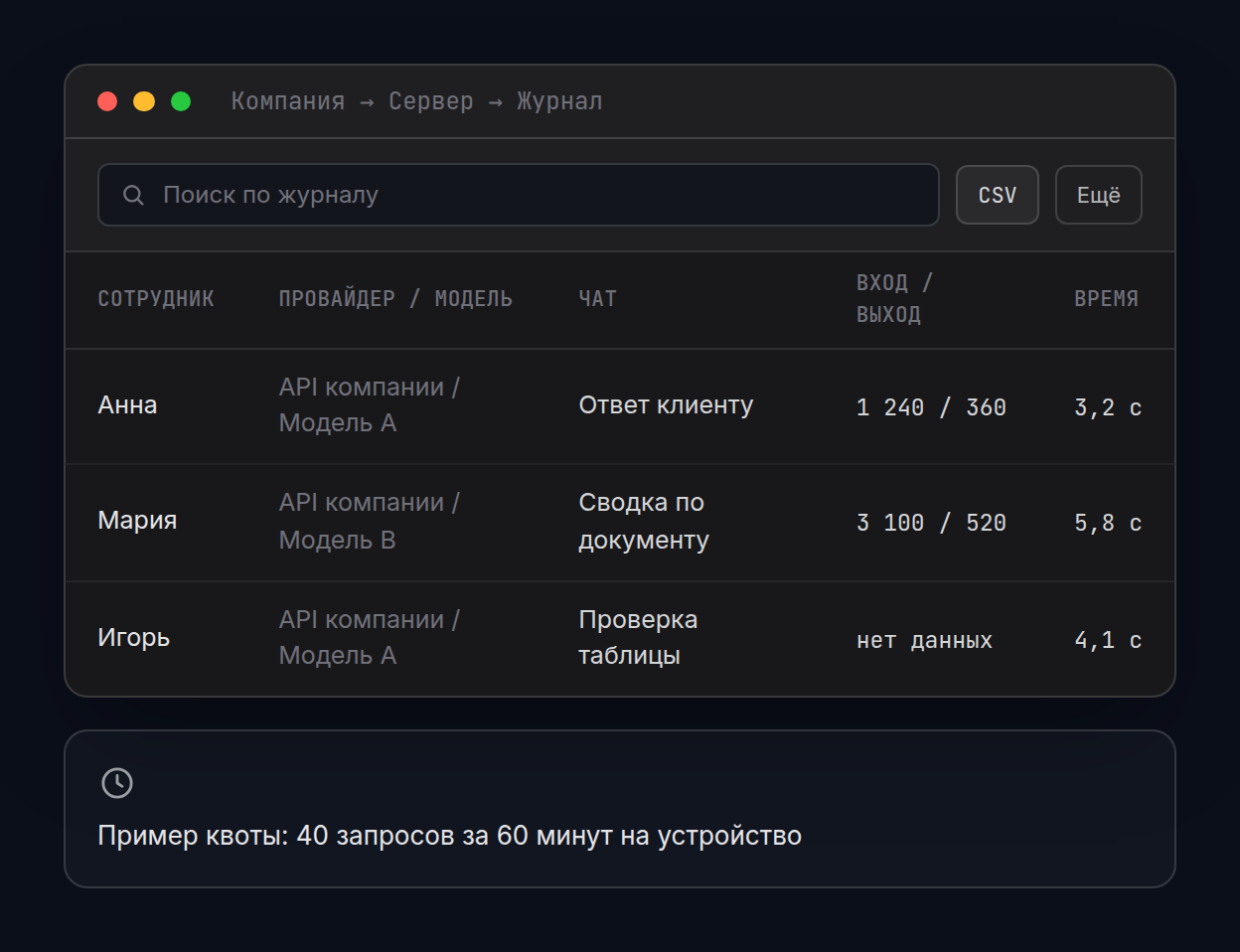1240x952 pixels.
Task: Minimize the window with the yellow button
Action: coord(144,101)
